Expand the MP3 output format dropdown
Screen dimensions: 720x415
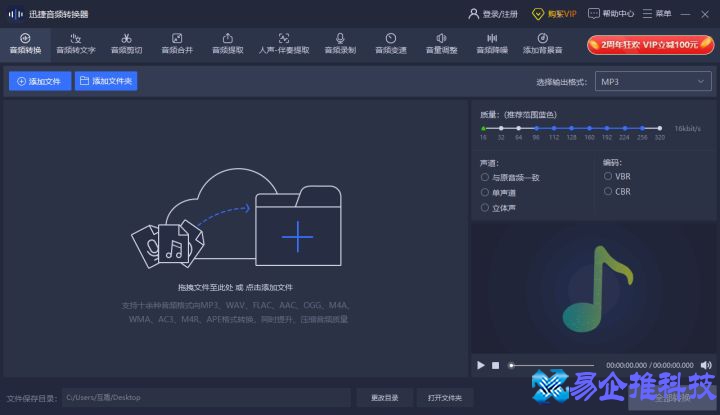pos(653,82)
